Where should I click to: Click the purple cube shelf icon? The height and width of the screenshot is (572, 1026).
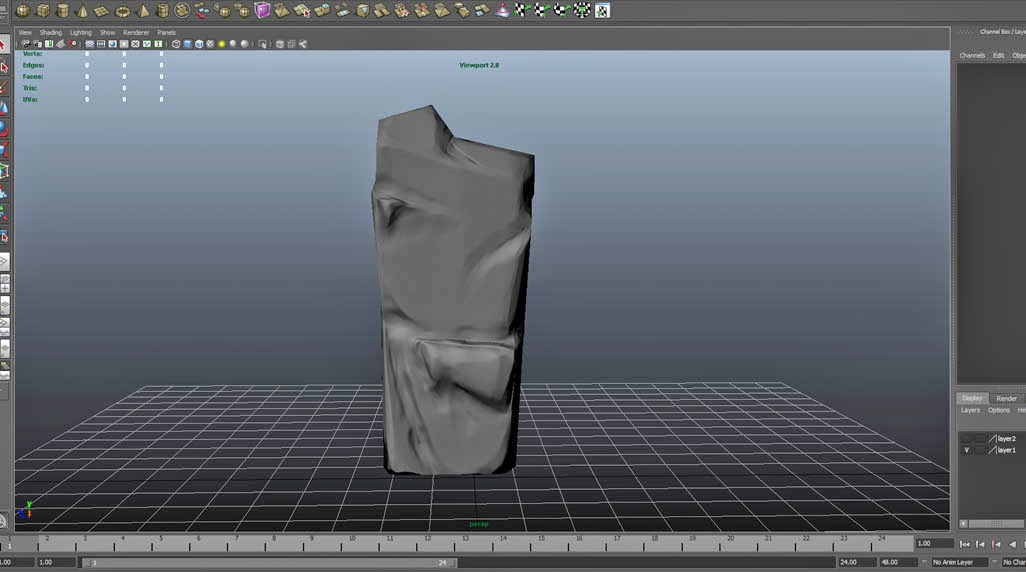click(x=262, y=10)
